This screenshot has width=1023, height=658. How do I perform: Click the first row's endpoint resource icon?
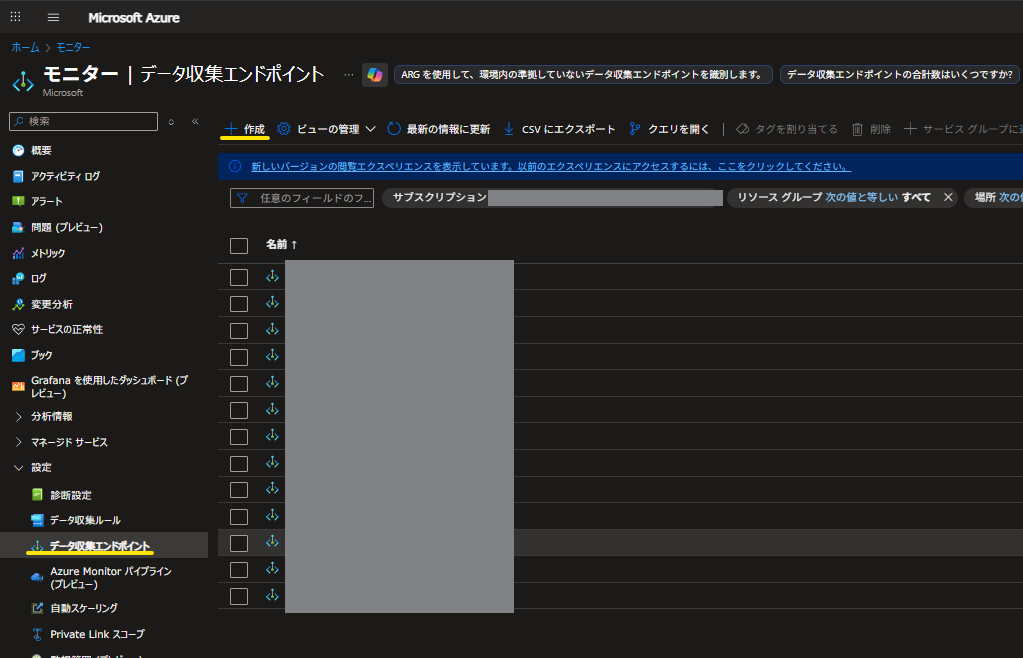point(273,277)
